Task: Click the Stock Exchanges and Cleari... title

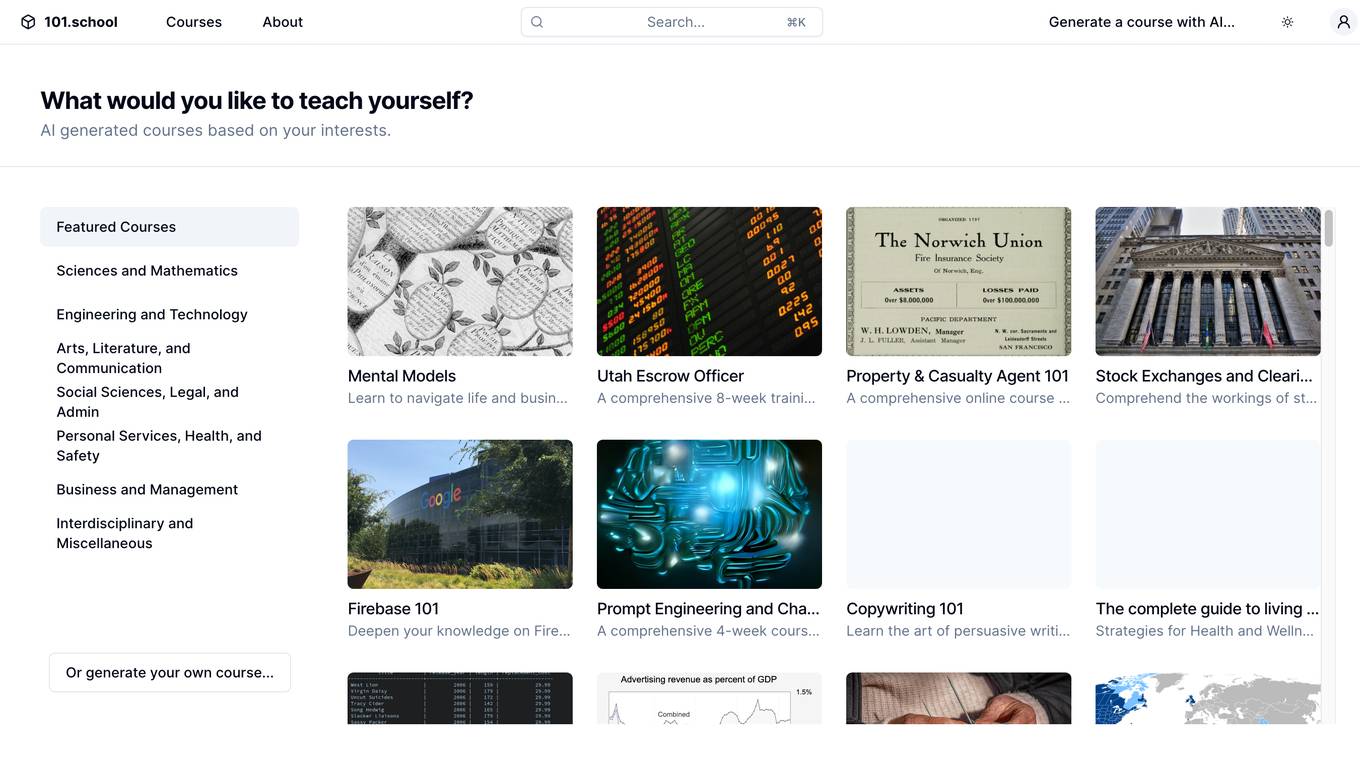Action: point(1204,376)
